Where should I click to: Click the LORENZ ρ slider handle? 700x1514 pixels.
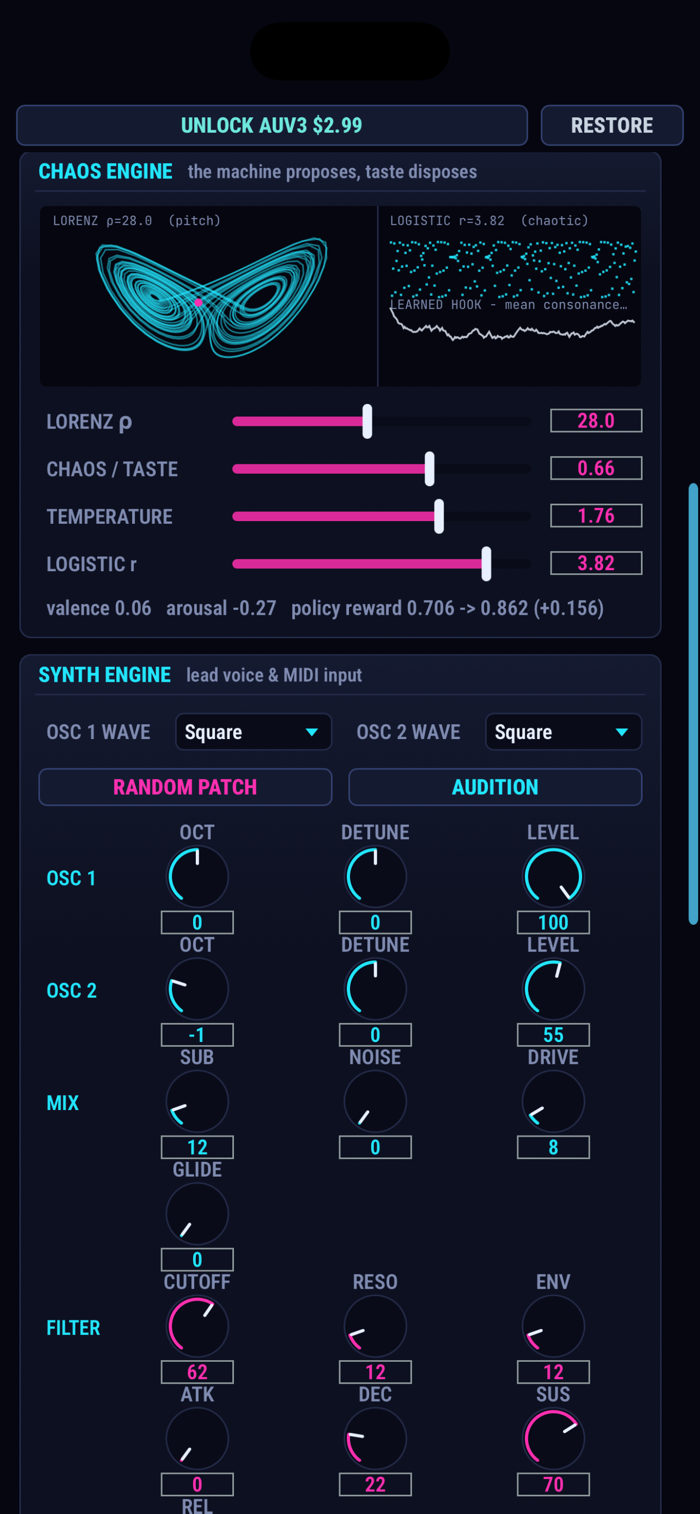coord(367,421)
